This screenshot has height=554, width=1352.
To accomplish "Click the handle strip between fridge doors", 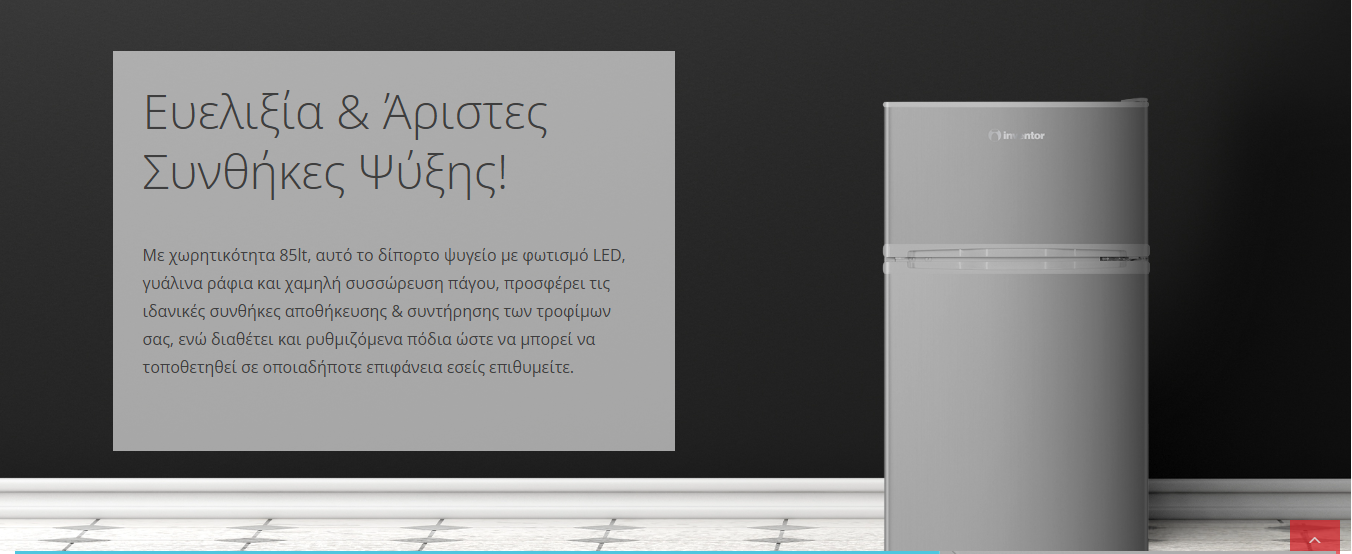I will coord(1015,260).
